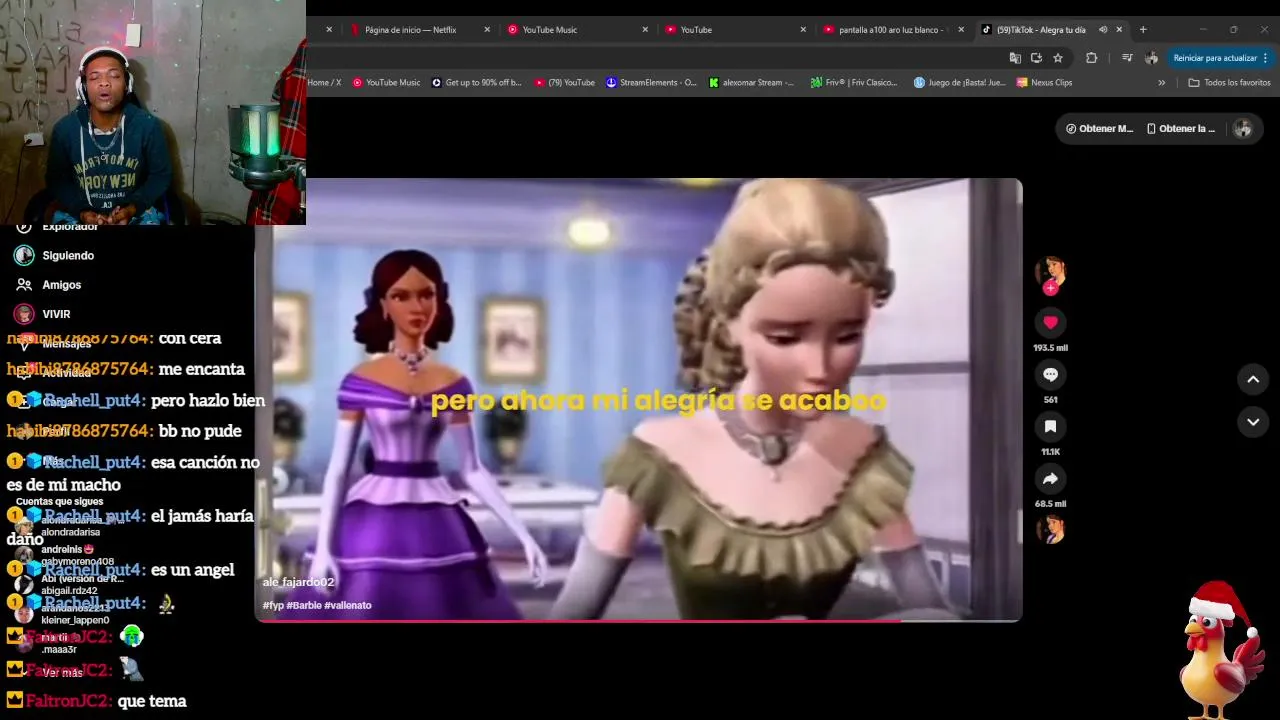Open the profile avatar at top right
The width and height of the screenshot is (1280, 720).
(1243, 128)
